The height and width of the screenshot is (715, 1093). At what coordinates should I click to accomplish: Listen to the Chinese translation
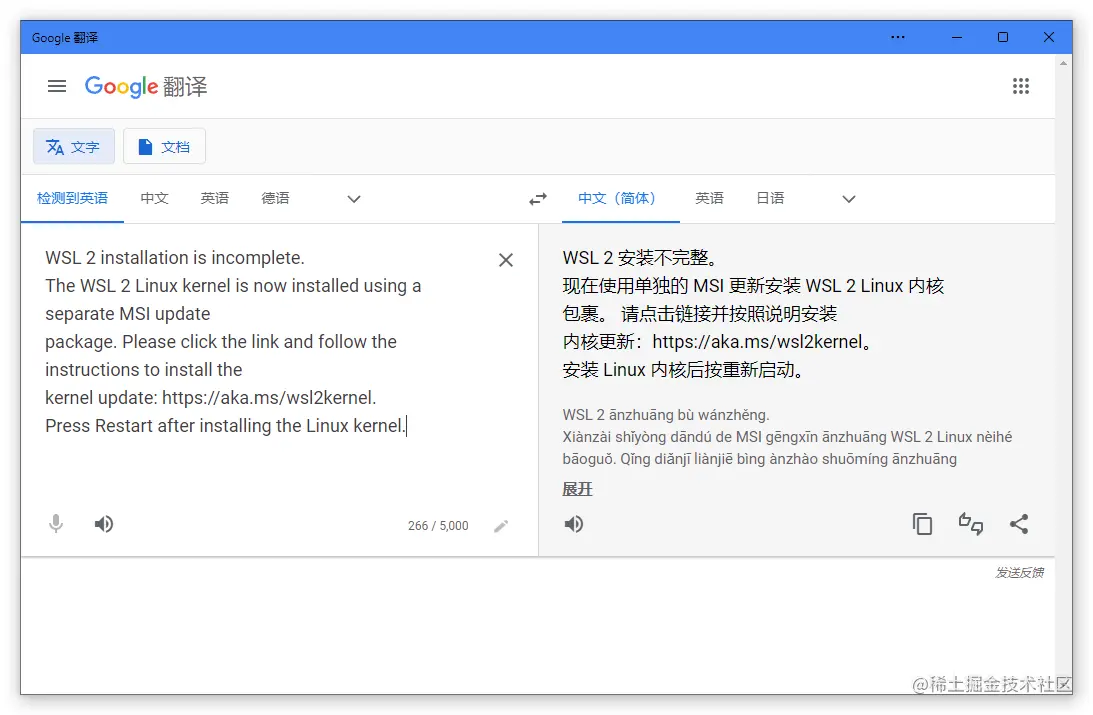574,524
